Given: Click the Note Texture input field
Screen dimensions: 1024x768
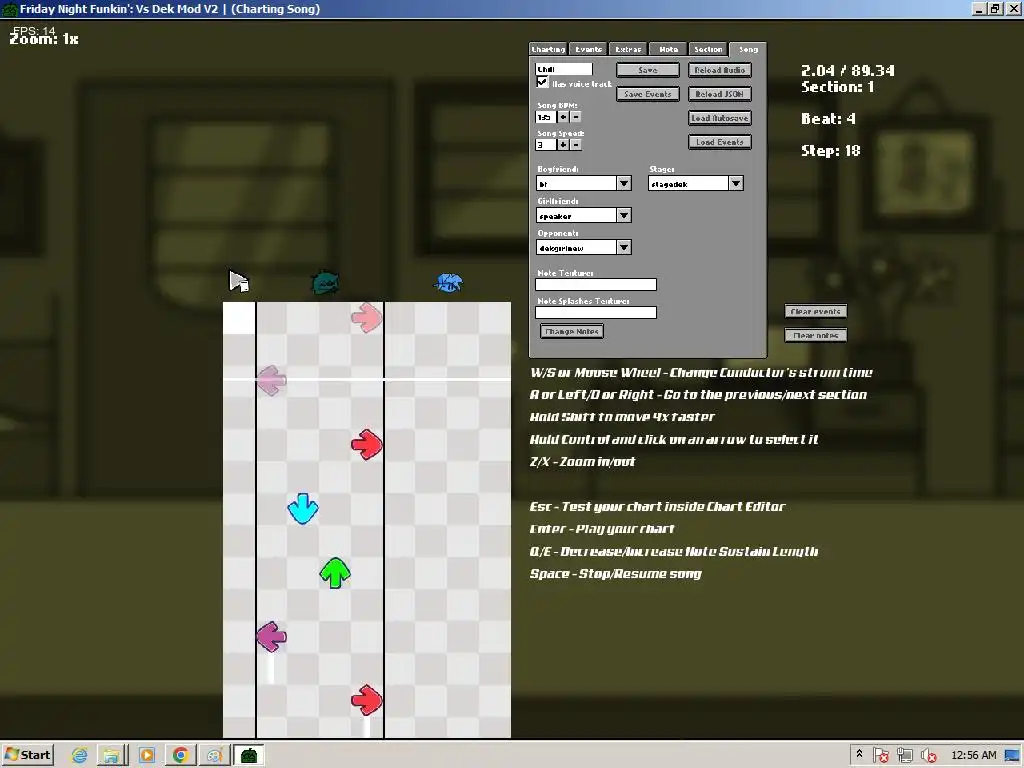Looking at the screenshot, I should 596,284.
